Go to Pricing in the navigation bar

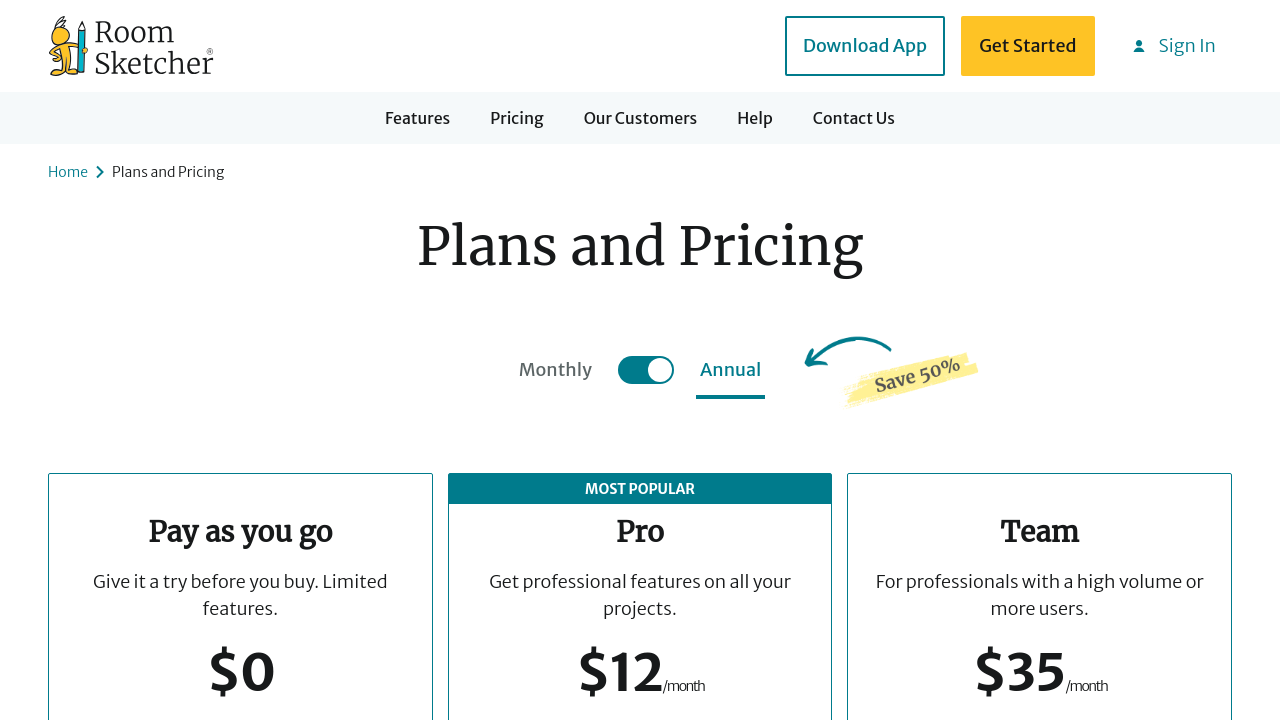(517, 118)
